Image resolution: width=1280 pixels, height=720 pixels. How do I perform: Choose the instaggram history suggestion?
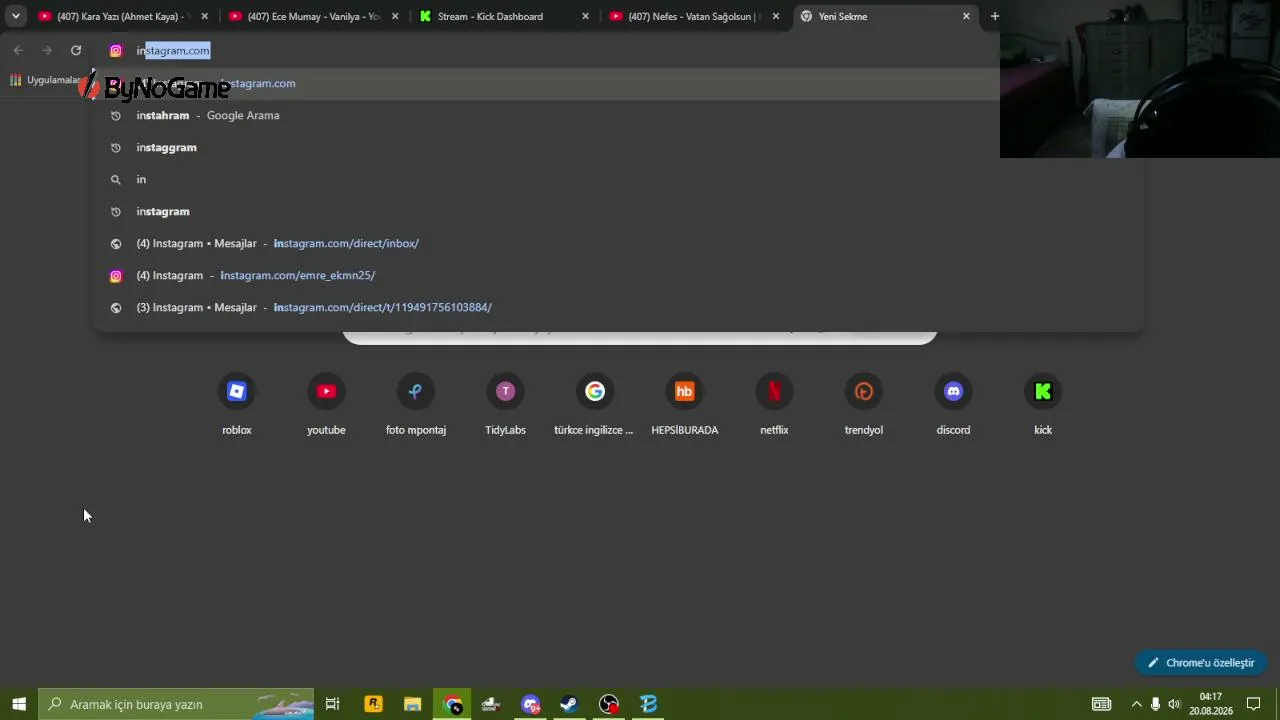click(618, 147)
